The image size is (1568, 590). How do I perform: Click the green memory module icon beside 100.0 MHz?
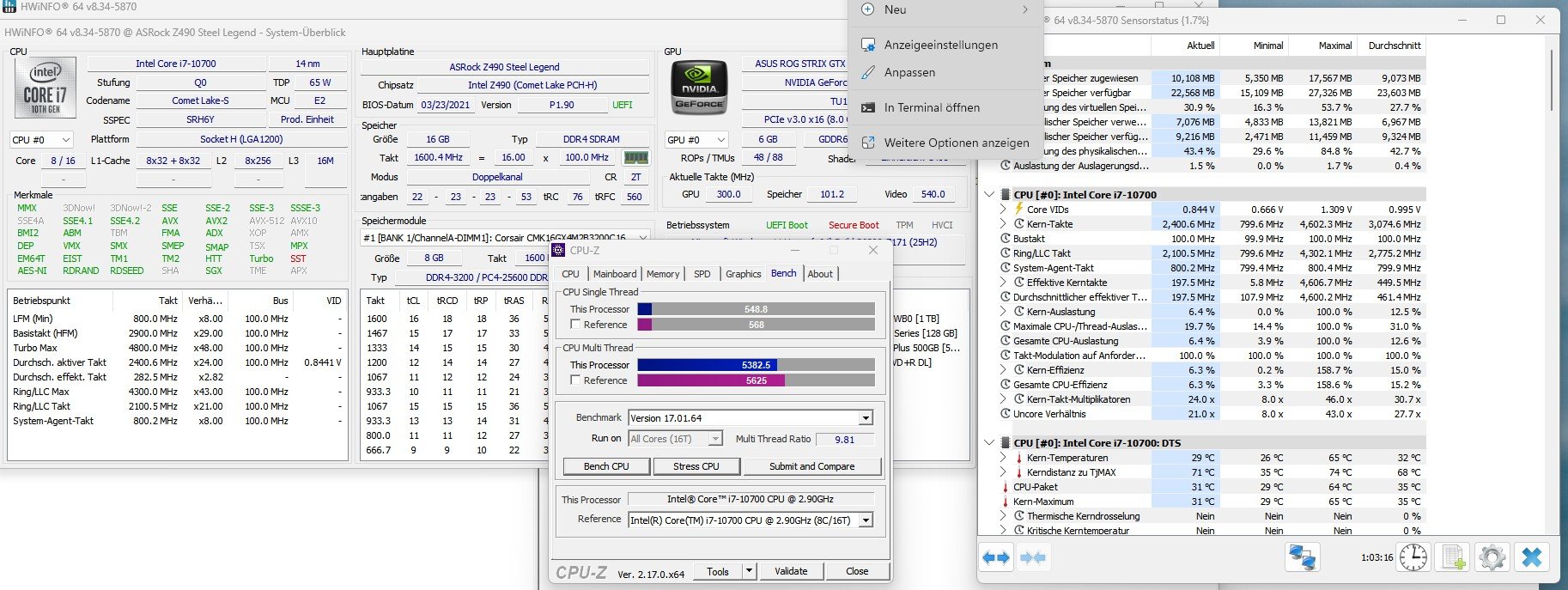[x=635, y=158]
